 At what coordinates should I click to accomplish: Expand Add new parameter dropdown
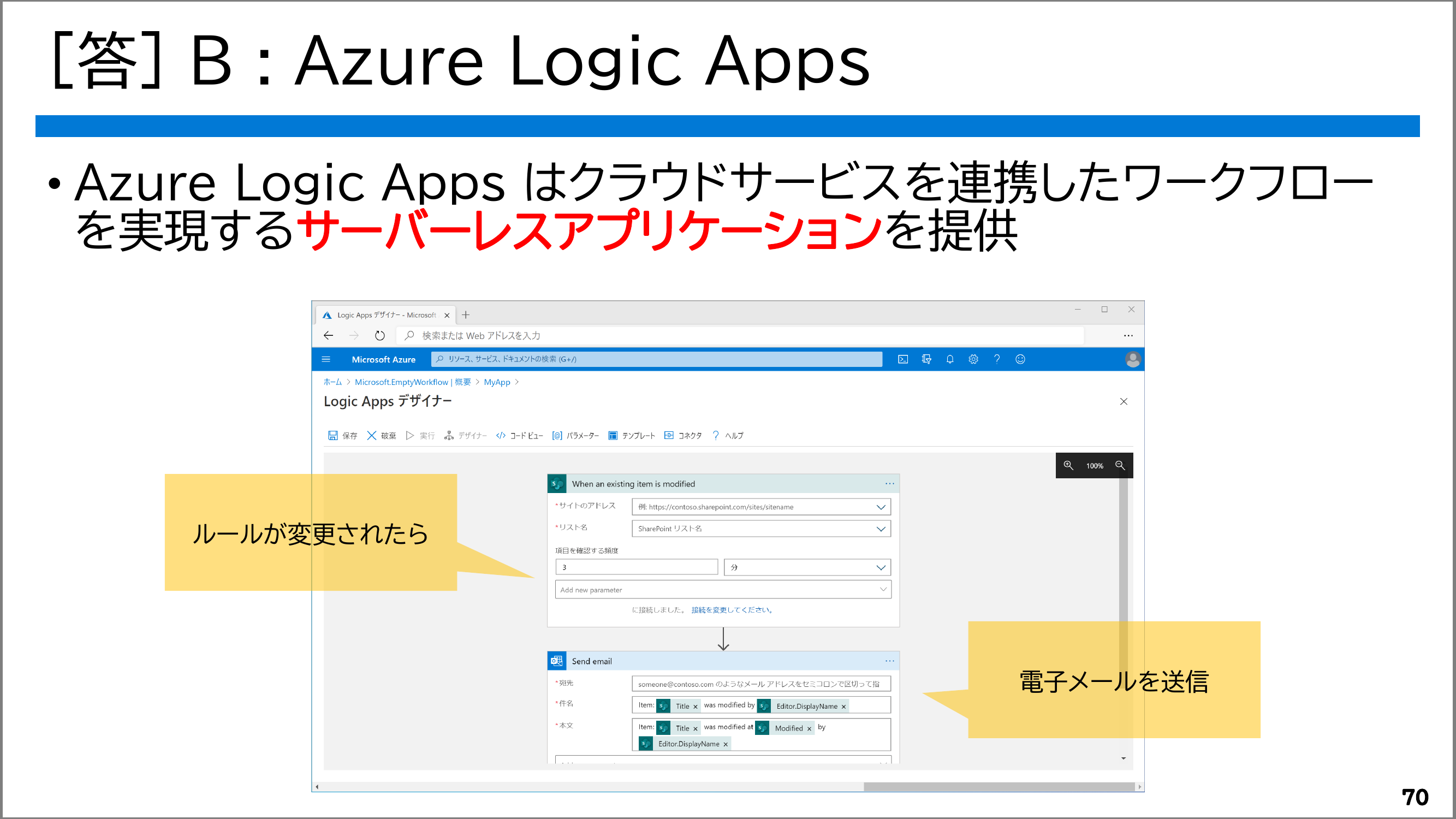(x=883, y=590)
